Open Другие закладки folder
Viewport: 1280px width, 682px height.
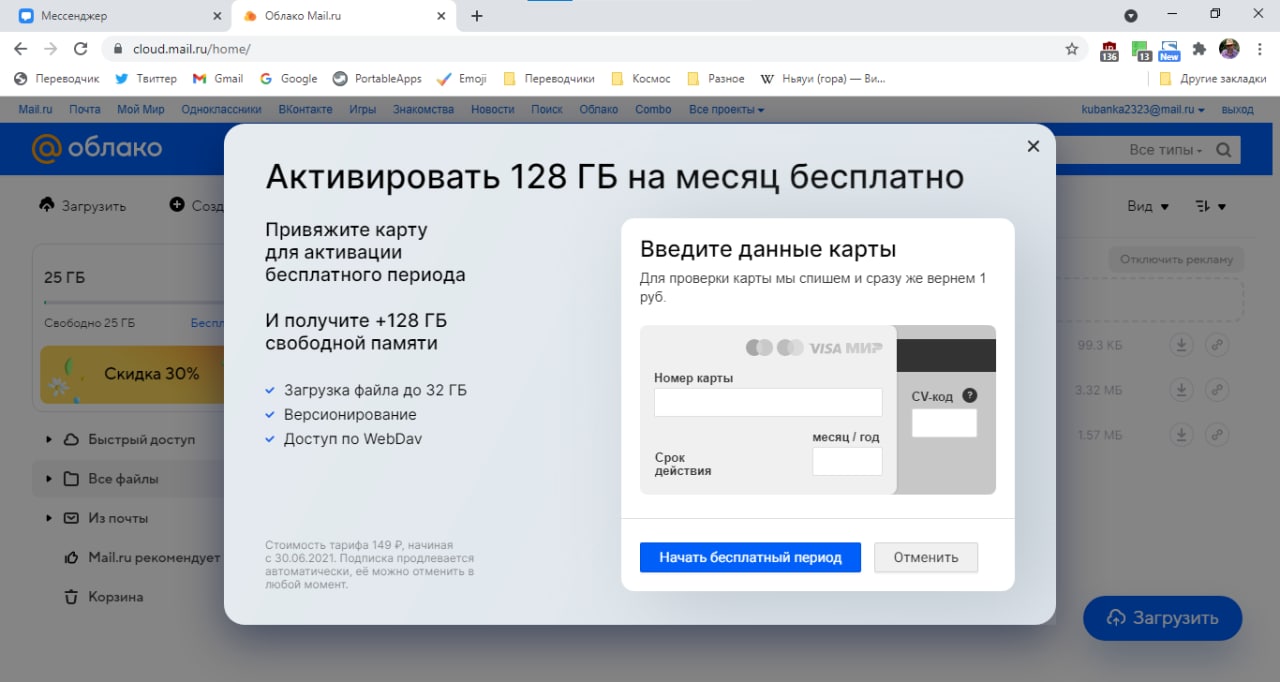tap(1211, 78)
